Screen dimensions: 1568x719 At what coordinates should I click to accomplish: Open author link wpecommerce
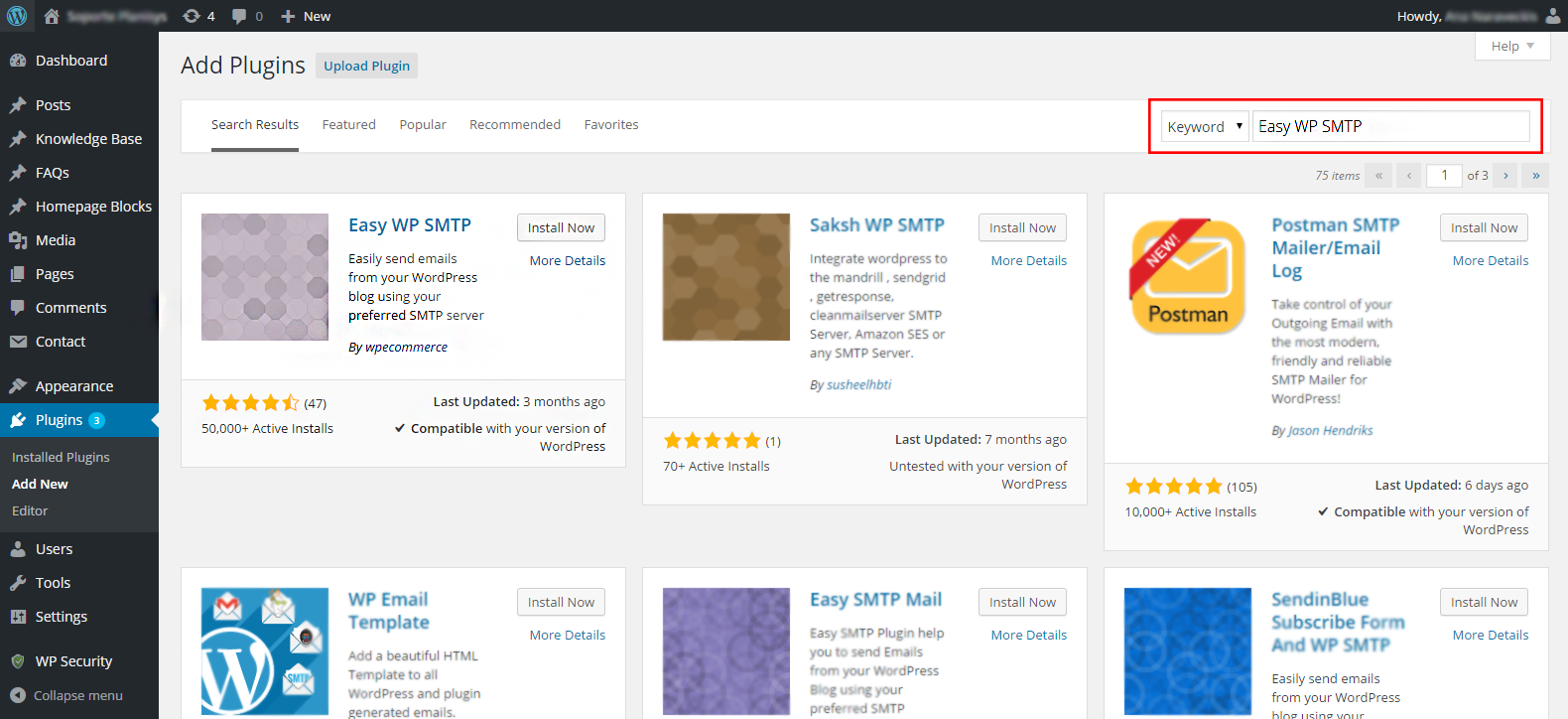pyautogui.click(x=406, y=348)
